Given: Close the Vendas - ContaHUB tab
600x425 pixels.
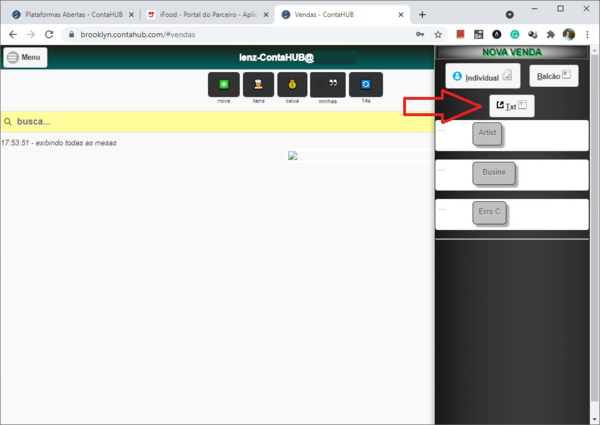Looking at the screenshot, I should [401, 15].
